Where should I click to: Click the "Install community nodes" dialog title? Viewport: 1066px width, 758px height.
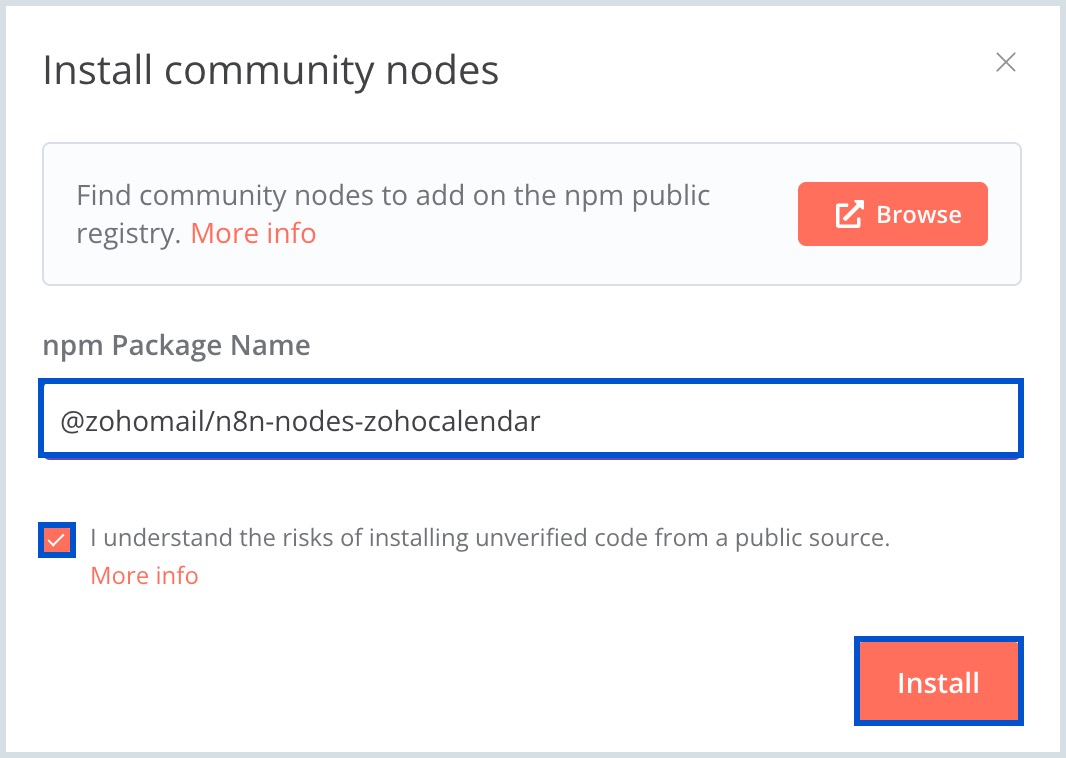pyautogui.click(x=271, y=71)
